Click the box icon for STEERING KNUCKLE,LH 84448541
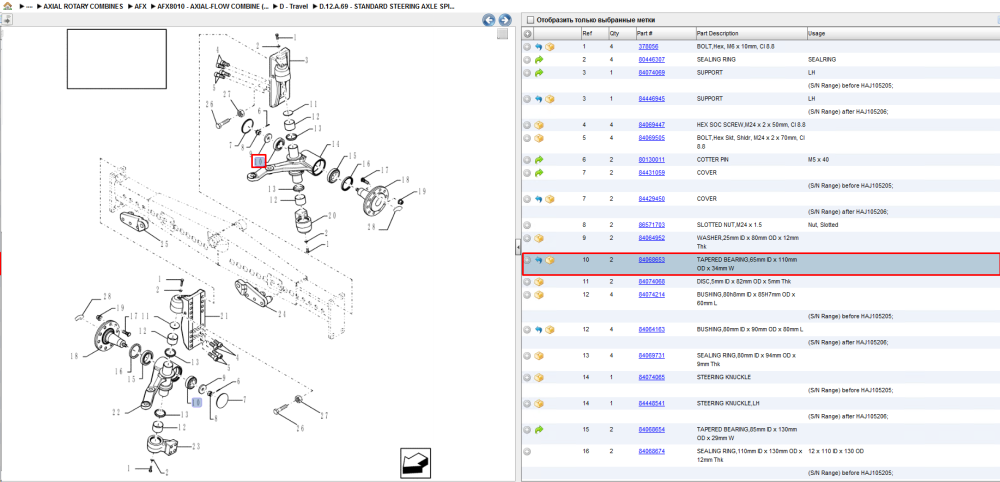This screenshot has width=1000, height=482. tap(539, 404)
